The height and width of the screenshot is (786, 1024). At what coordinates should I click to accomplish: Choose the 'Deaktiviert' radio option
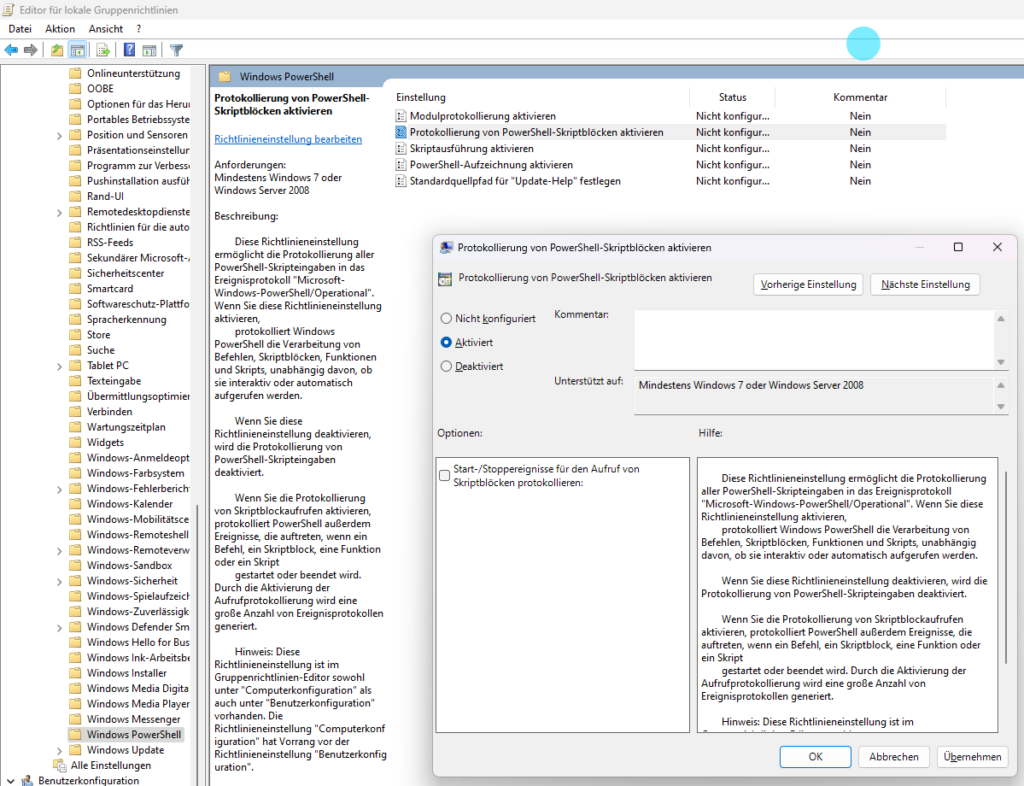[446, 366]
